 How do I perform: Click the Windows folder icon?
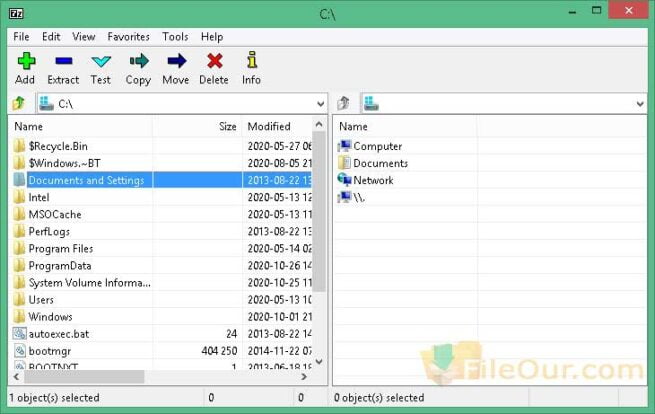(19, 317)
